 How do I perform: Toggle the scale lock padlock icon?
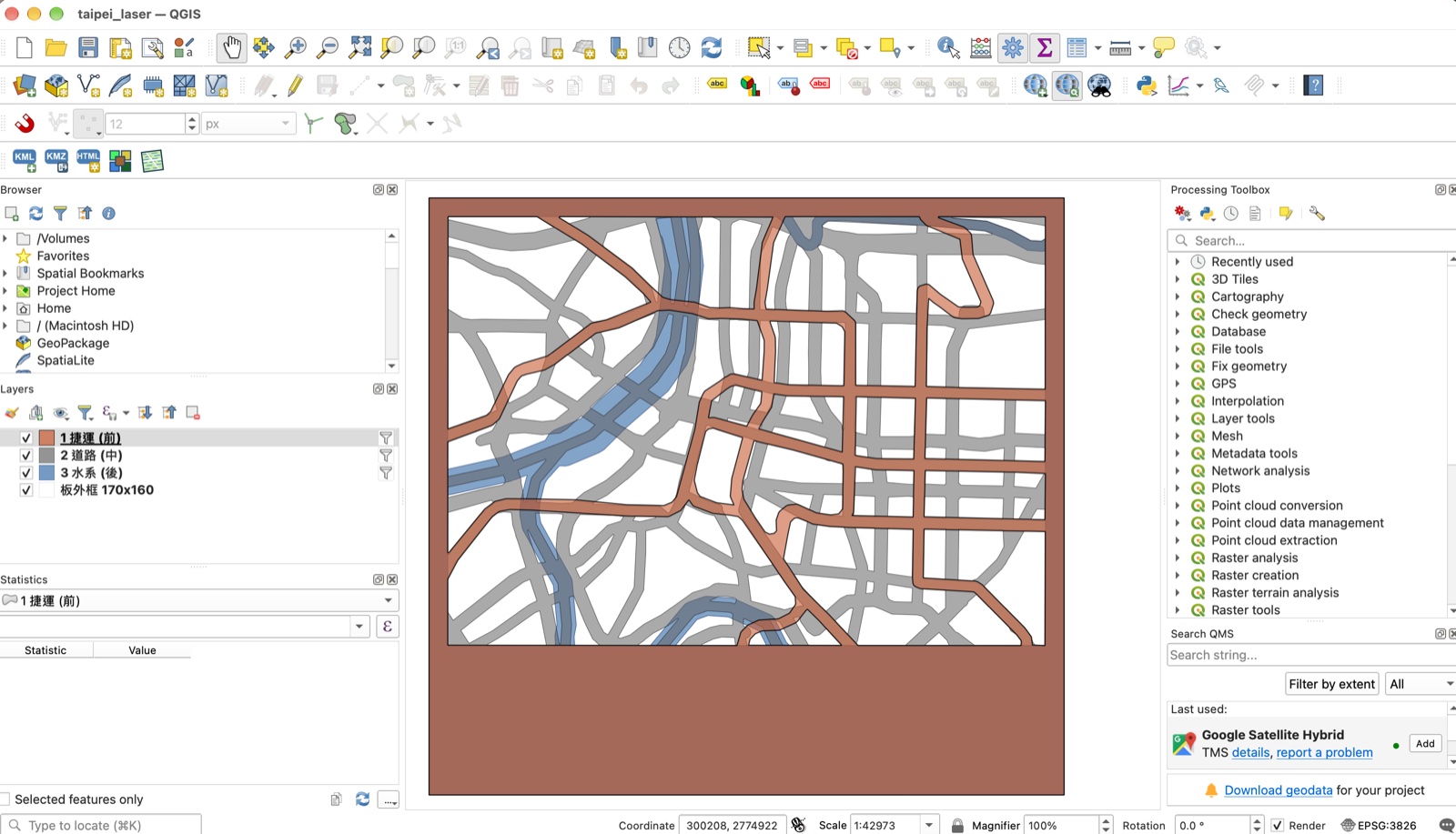957,825
